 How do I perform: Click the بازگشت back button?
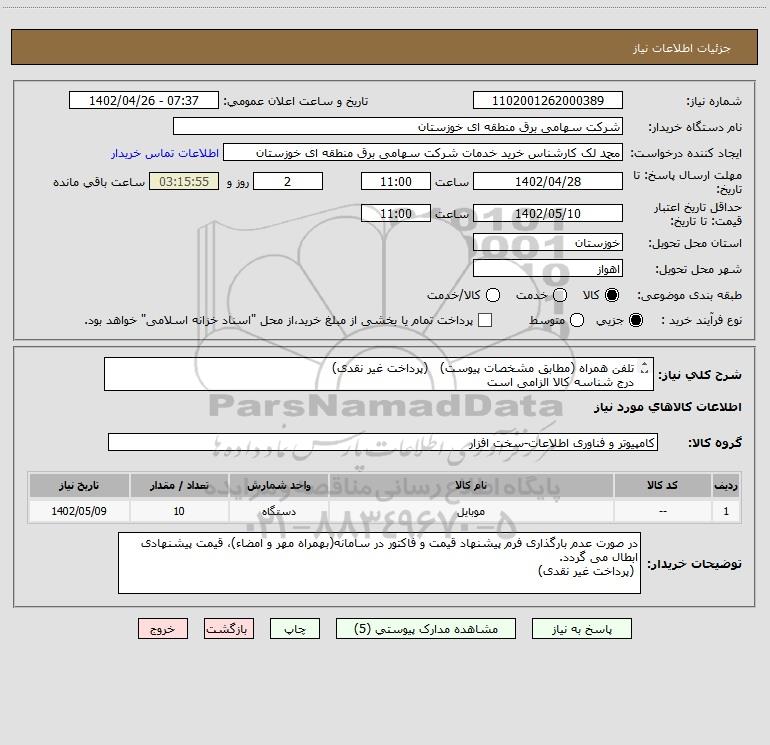point(229,629)
